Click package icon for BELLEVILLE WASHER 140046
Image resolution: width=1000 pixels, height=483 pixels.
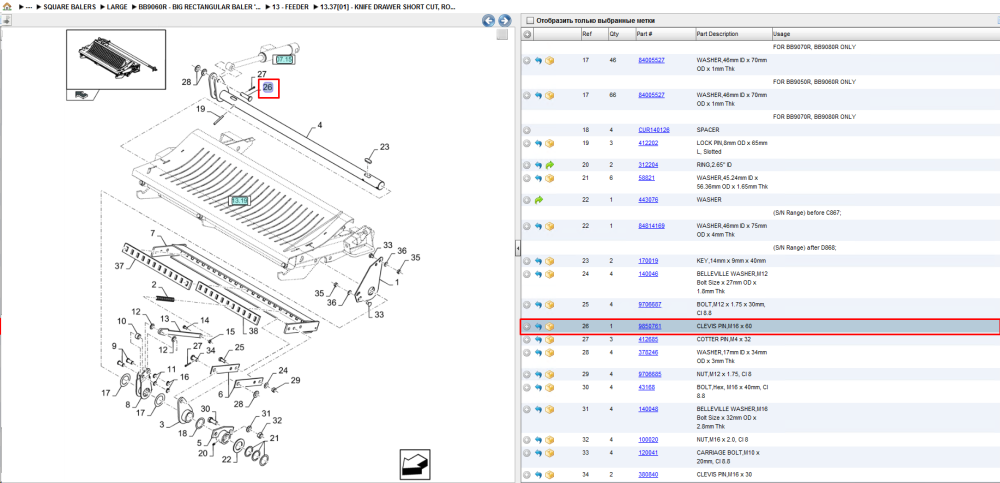(550, 274)
